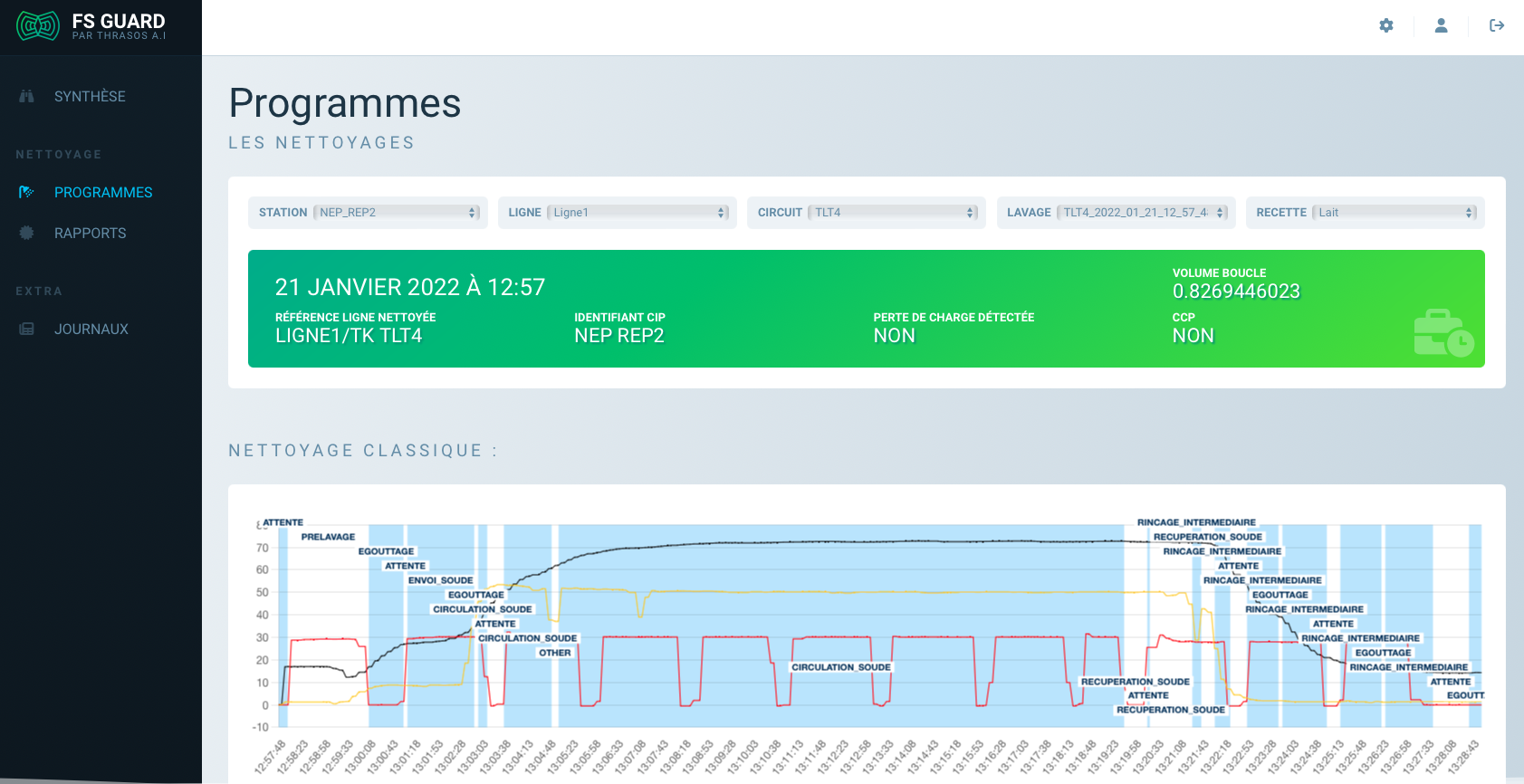Screen dimensions: 1524x784
Task: Click the reference LIGNE1/TK TLT4
Action: coord(349,336)
